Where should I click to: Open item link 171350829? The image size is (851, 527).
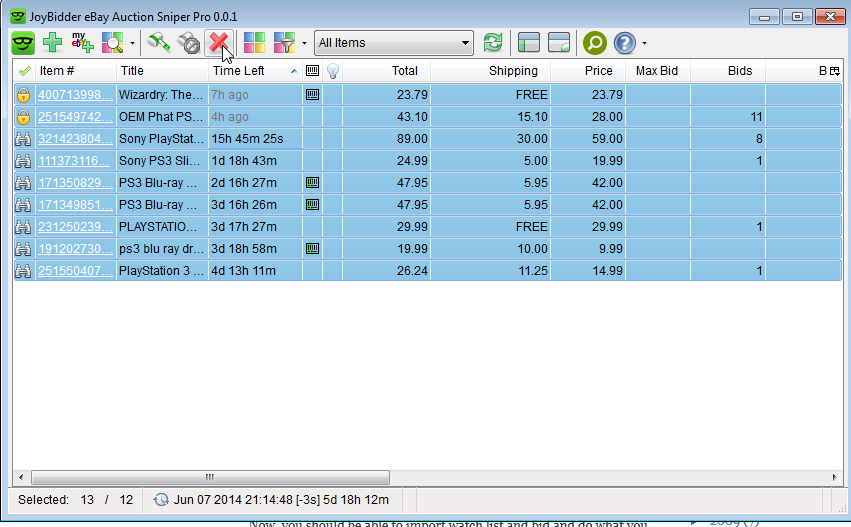75,183
